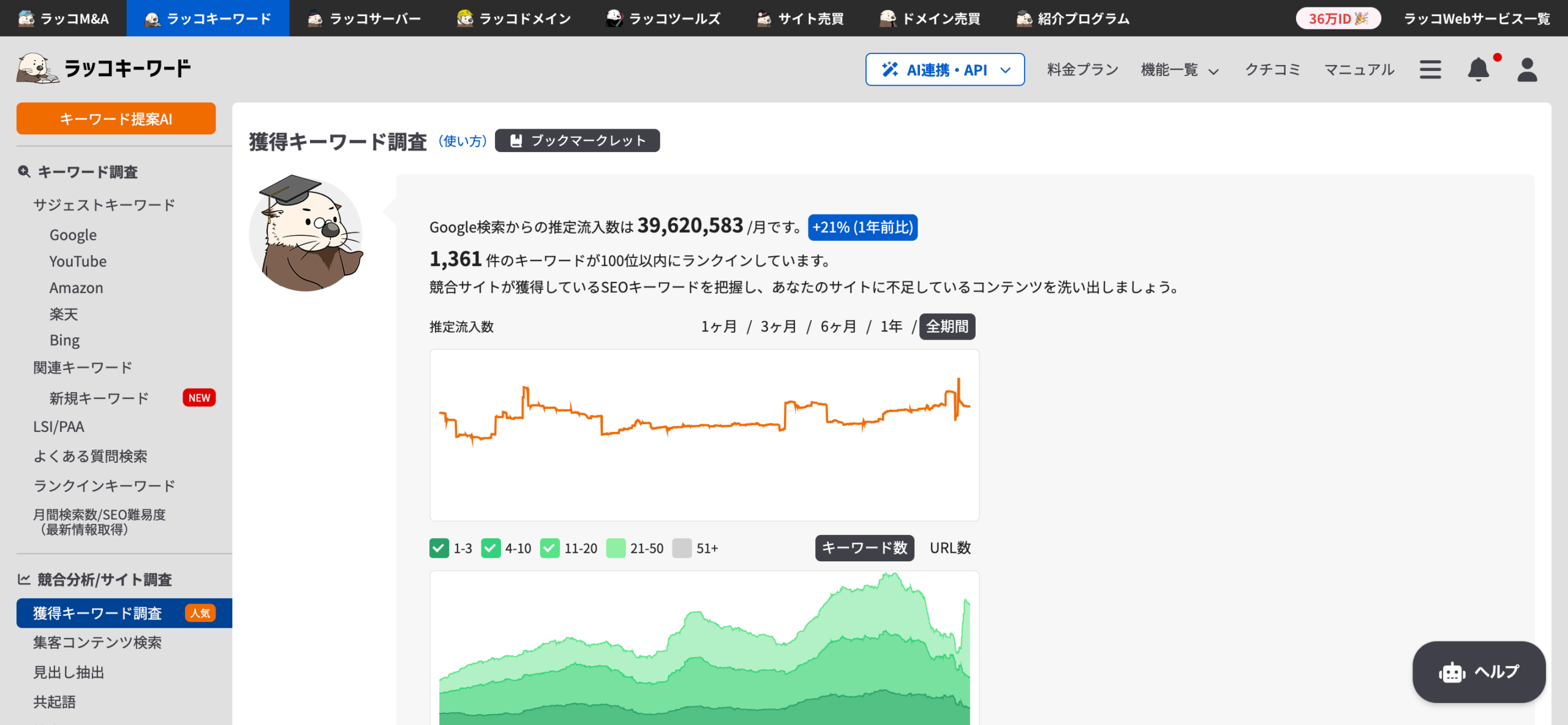Click the magnifier icon beside キーワード調査

click(x=24, y=172)
